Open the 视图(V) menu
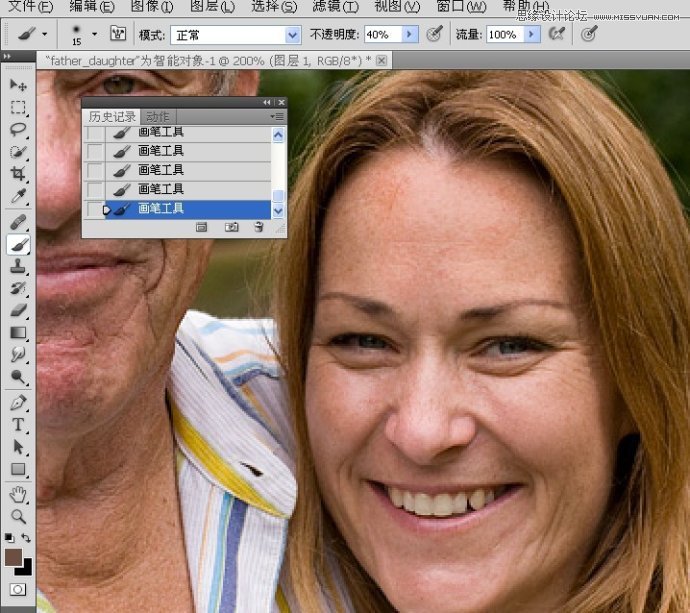The image size is (690, 613). pyautogui.click(x=397, y=7)
